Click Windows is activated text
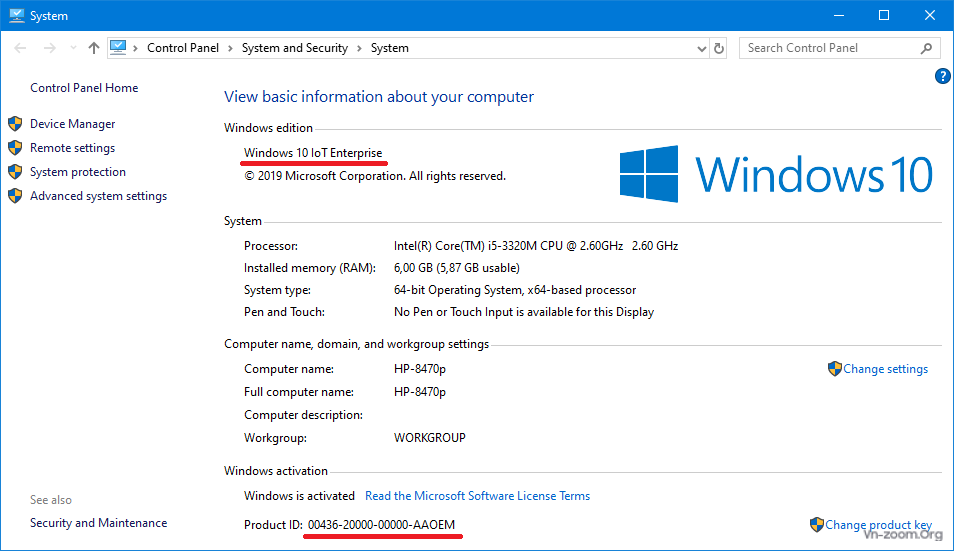Viewport: 954px width, 551px height. 299,496
